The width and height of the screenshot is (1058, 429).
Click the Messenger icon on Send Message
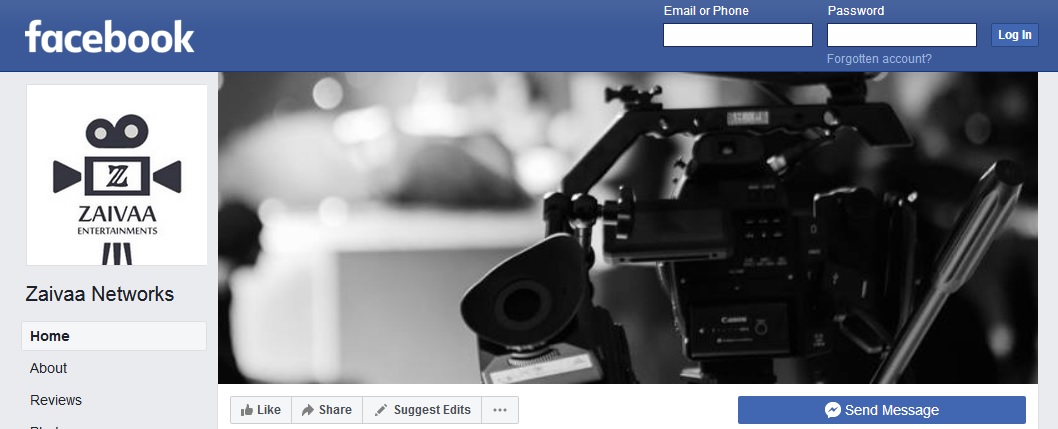click(832, 410)
